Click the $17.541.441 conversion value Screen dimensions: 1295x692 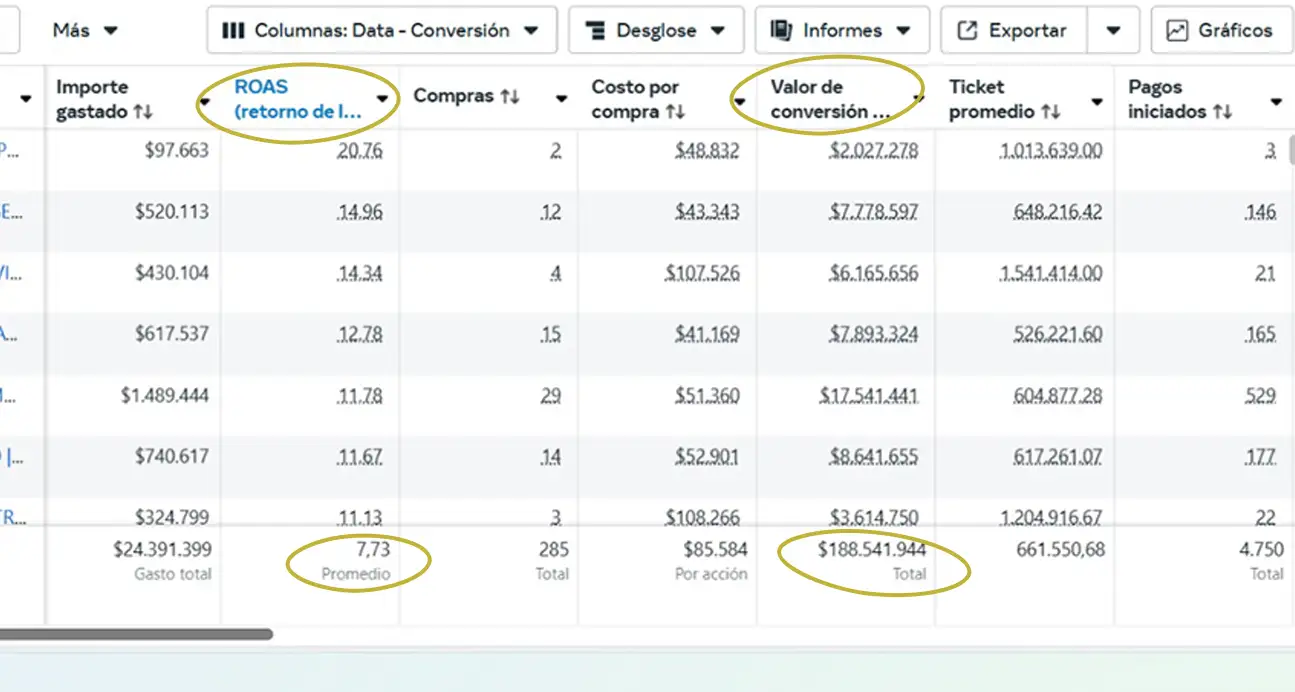(868, 396)
